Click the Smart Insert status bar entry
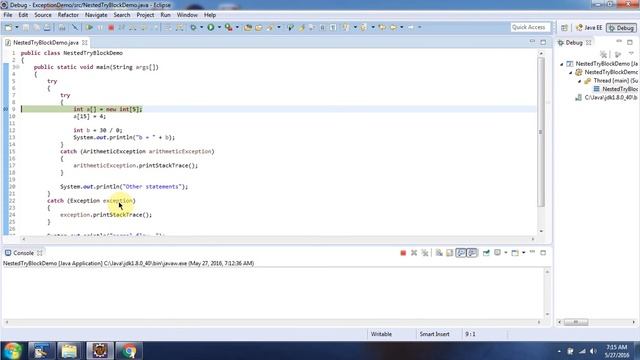Viewport: 640px width, 360px height. click(434, 334)
